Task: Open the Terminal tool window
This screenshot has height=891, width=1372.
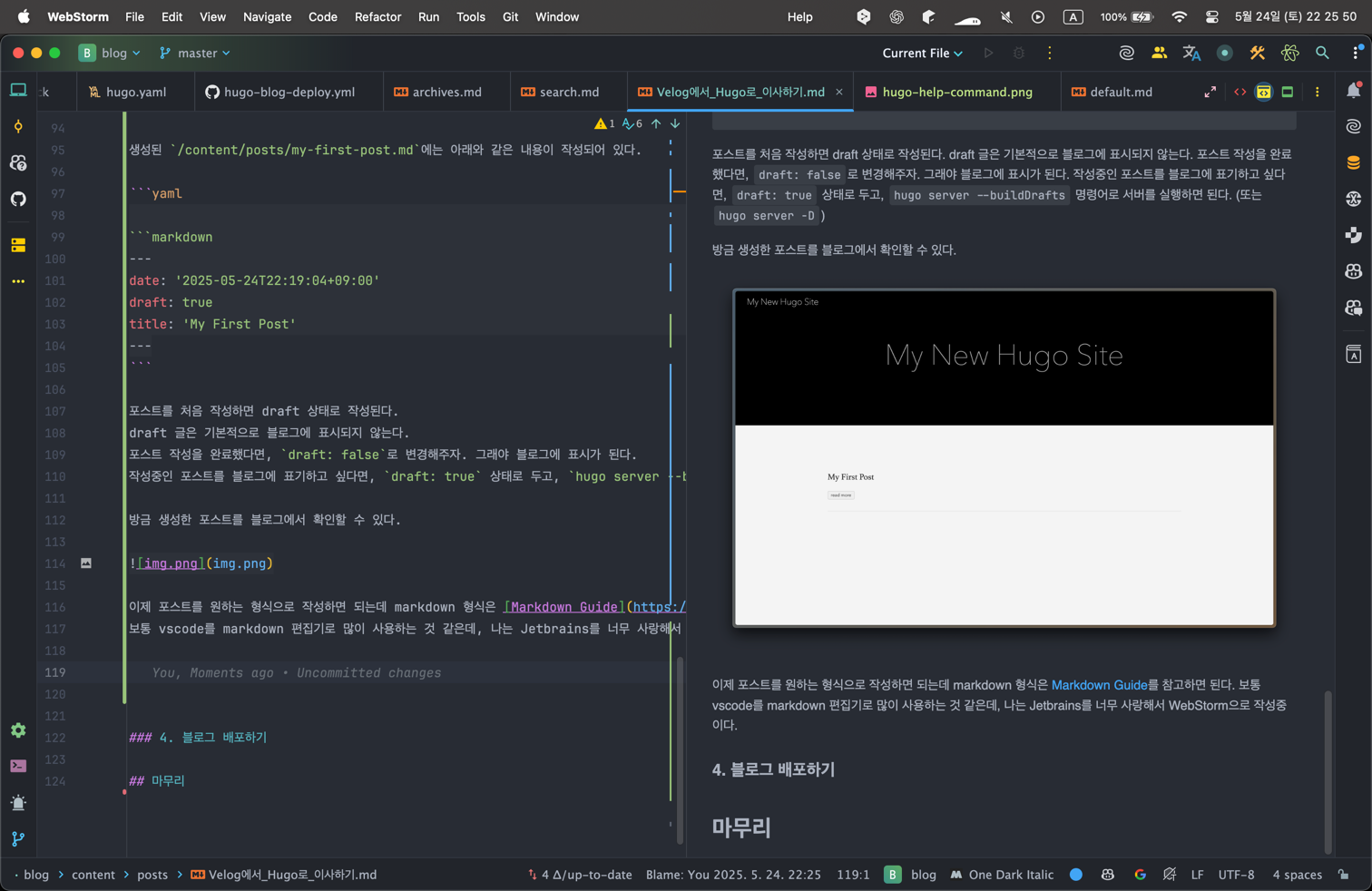Action: 18,766
